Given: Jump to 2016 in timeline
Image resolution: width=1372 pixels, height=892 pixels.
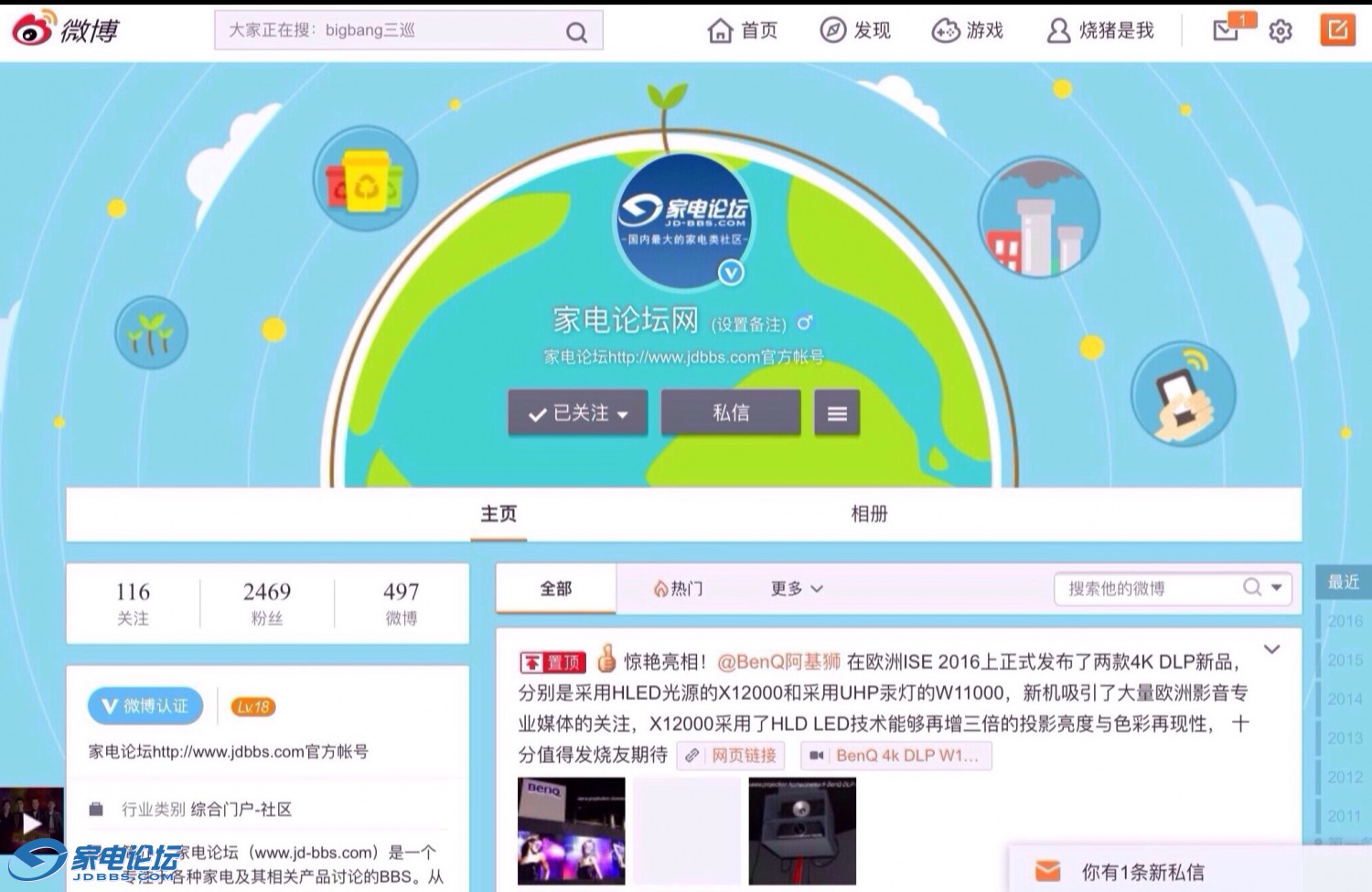Looking at the screenshot, I should coord(1345,621).
